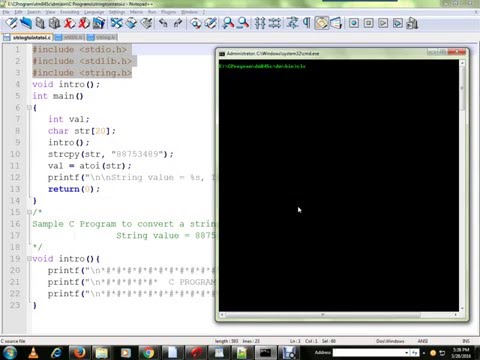This screenshot has height=360, width=480.
Task: Play back the recorded macro
Action: (x=383, y=23)
